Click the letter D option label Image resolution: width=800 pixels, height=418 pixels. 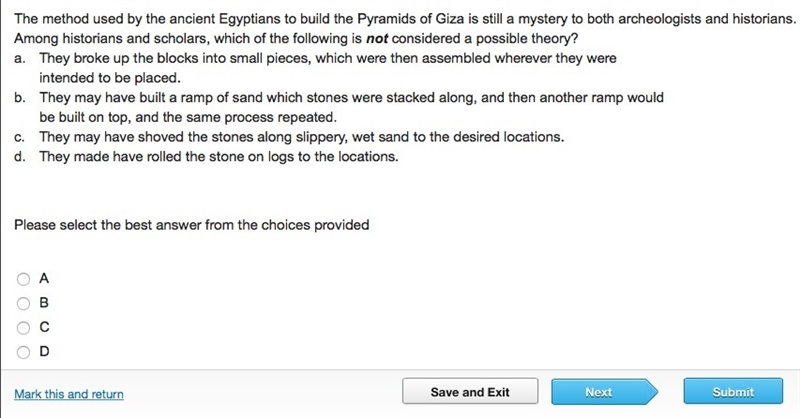44,352
